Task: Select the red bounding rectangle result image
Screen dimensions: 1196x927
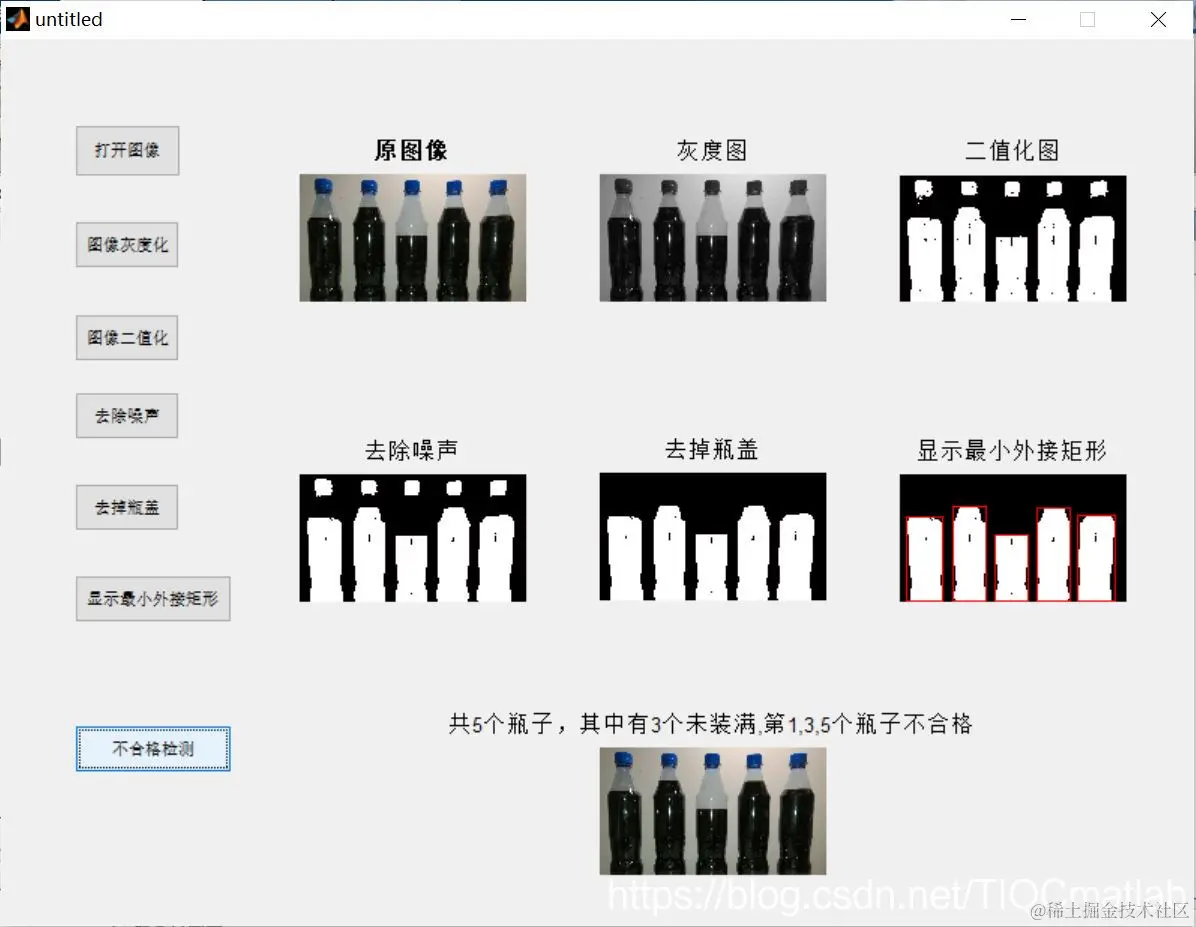Action: (x=1011, y=537)
